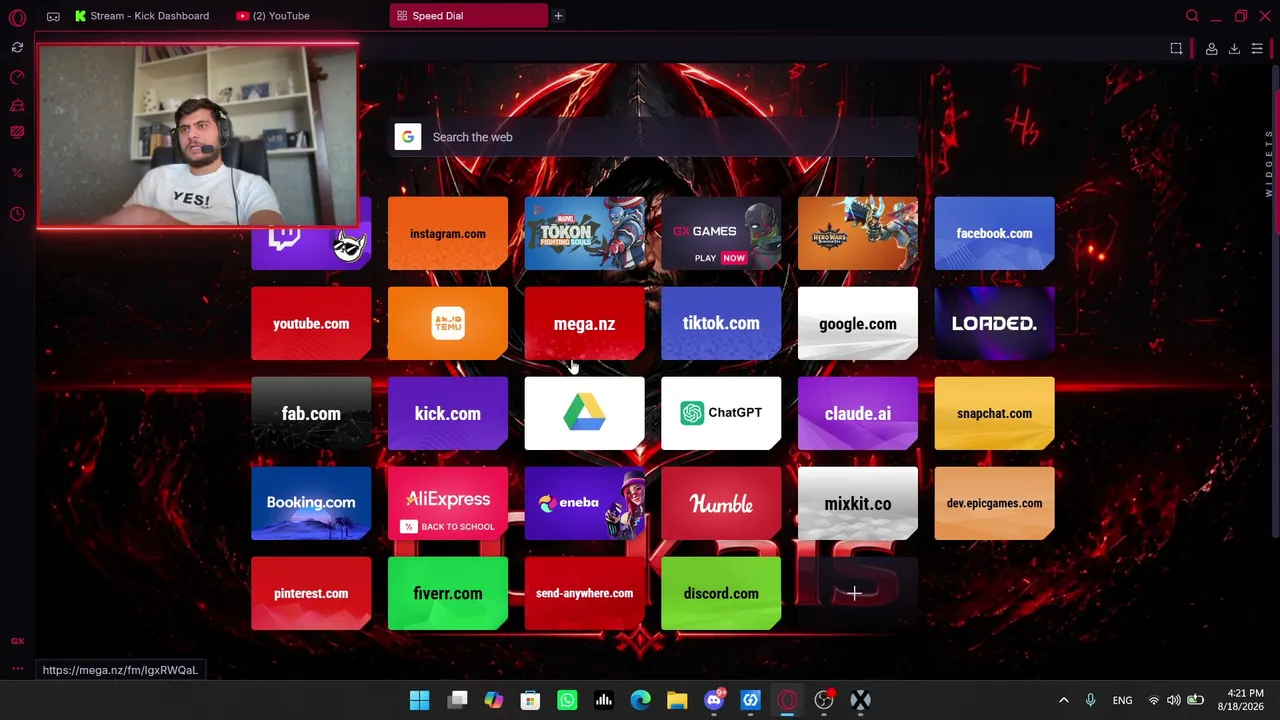Open the blue link app taskbar icon

[750, 700]
